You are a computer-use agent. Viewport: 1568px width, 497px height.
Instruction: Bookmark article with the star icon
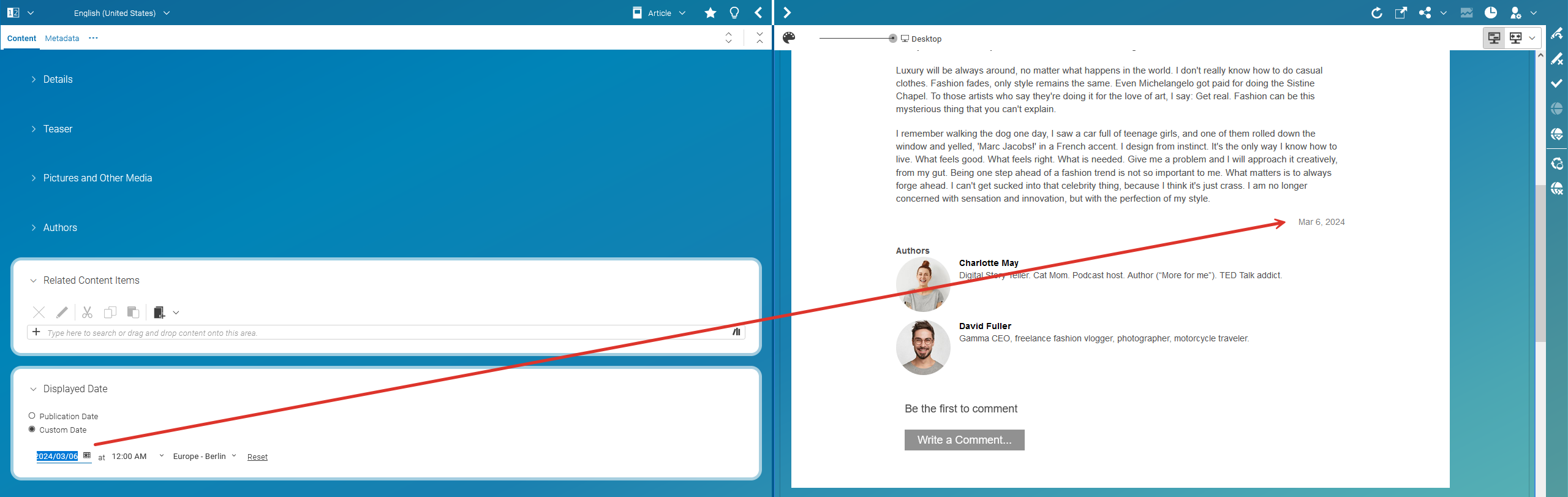(x=710, y=13)
